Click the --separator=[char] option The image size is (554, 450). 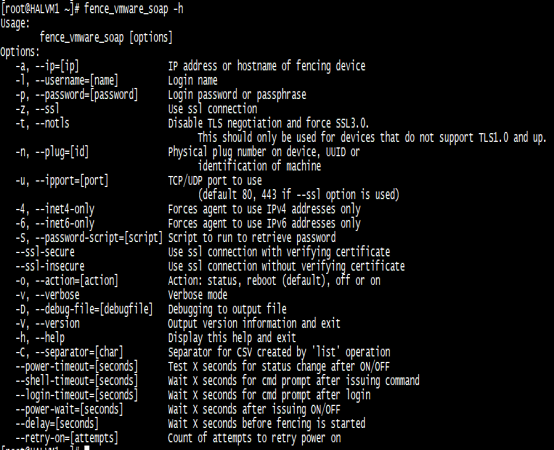click(x=79, y=353)
